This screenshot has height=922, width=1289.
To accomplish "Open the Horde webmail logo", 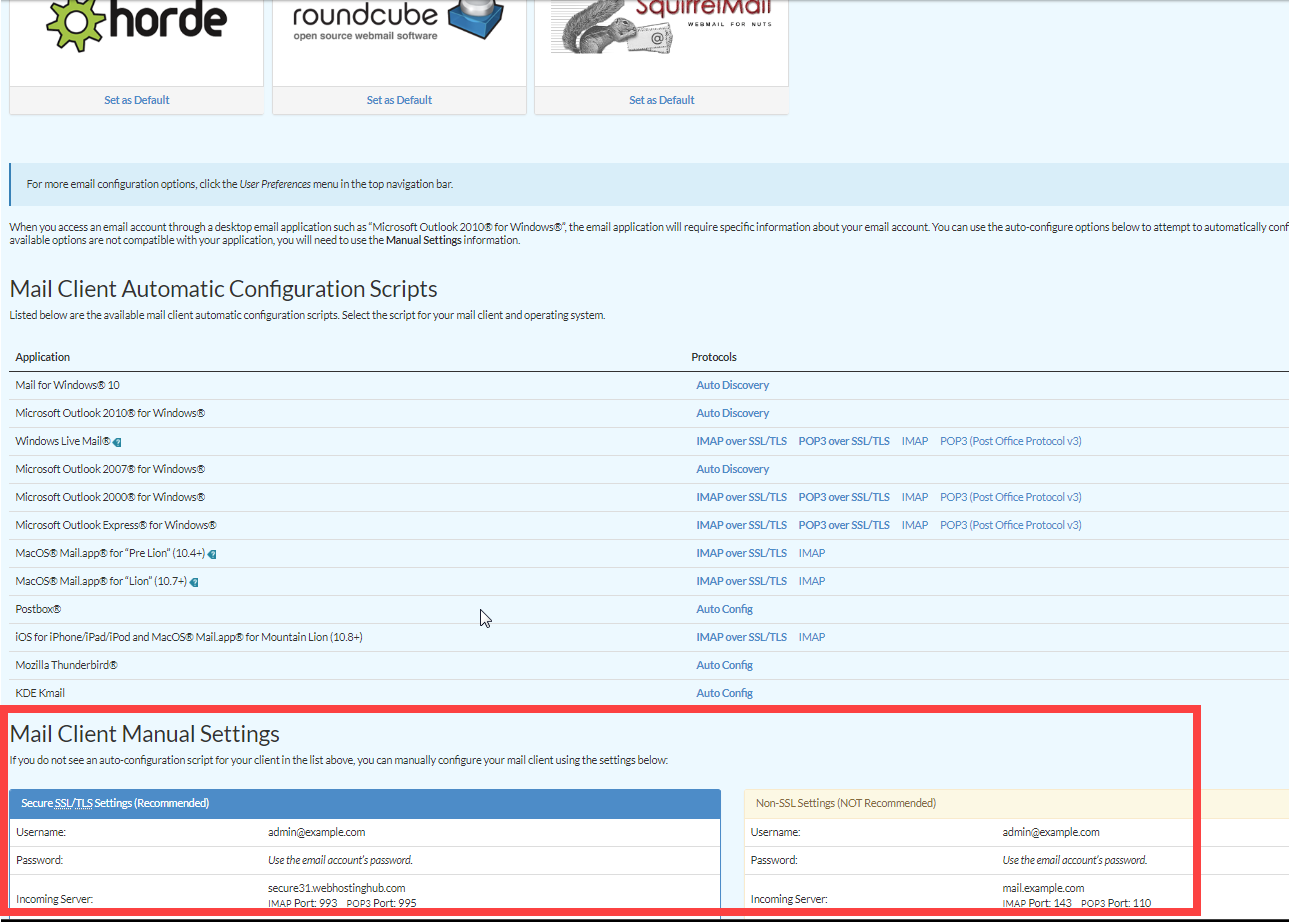I will coord(136,25).
